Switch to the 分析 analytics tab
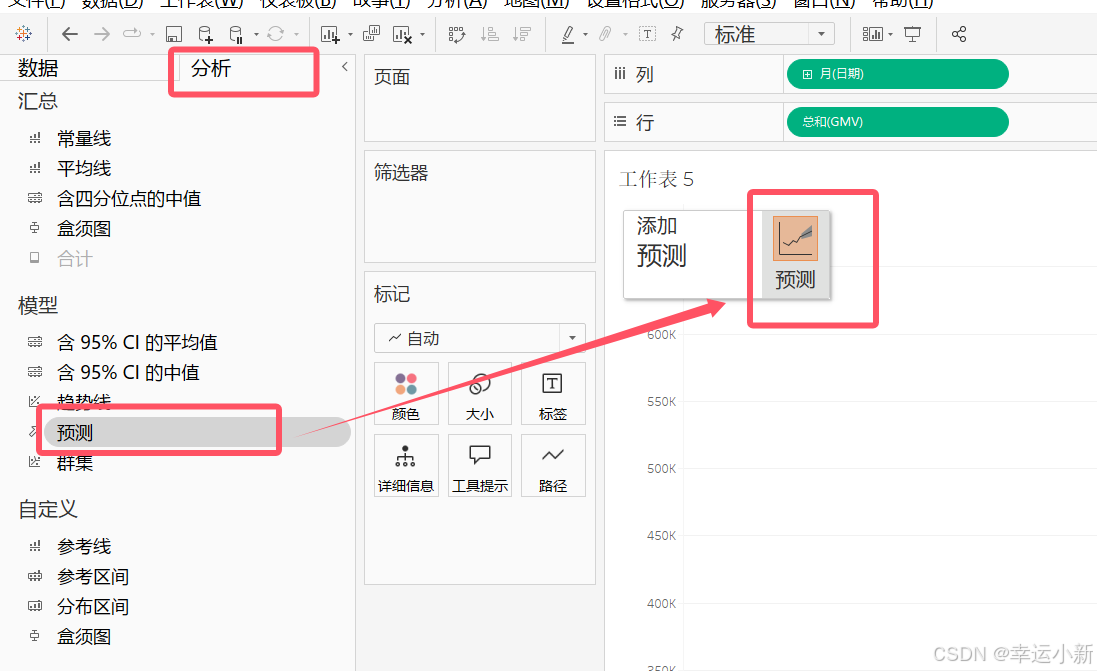The width and height of the screenshot is (1097, 671). pyautogui.click(x=211, y=68)
